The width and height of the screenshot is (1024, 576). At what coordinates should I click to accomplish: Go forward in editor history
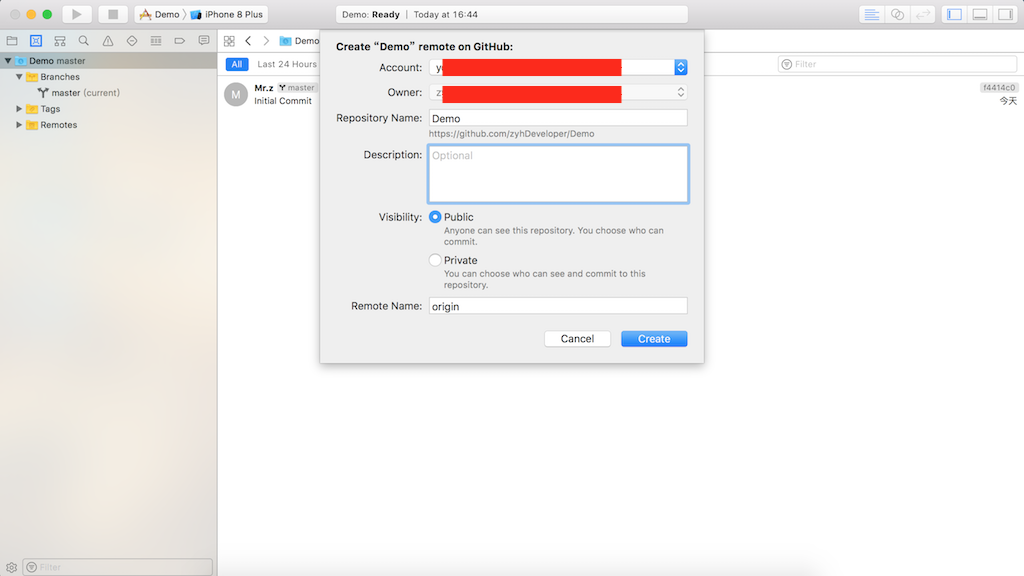(266, 41)
